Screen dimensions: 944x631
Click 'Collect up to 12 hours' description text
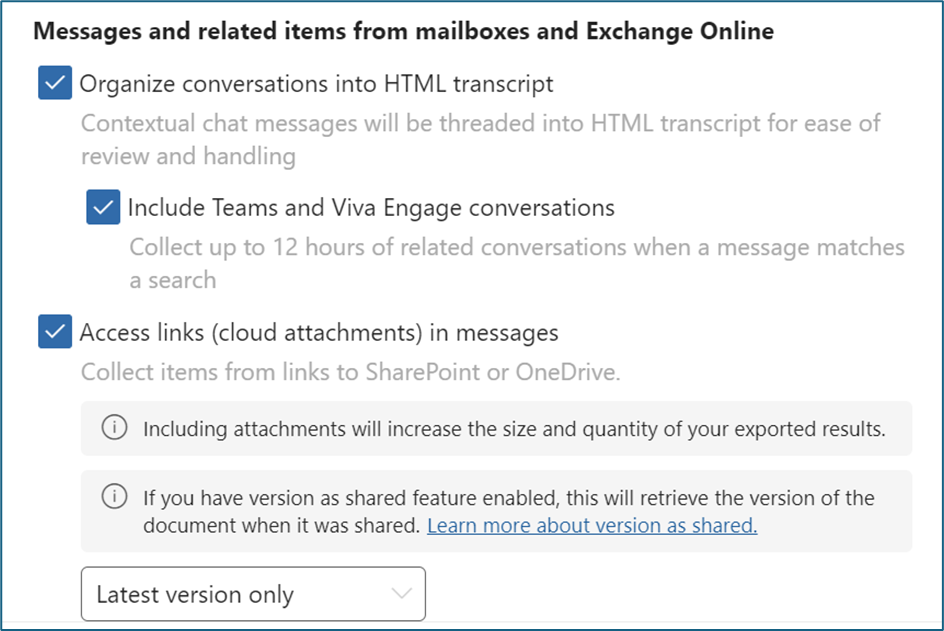tap(516, 248)
